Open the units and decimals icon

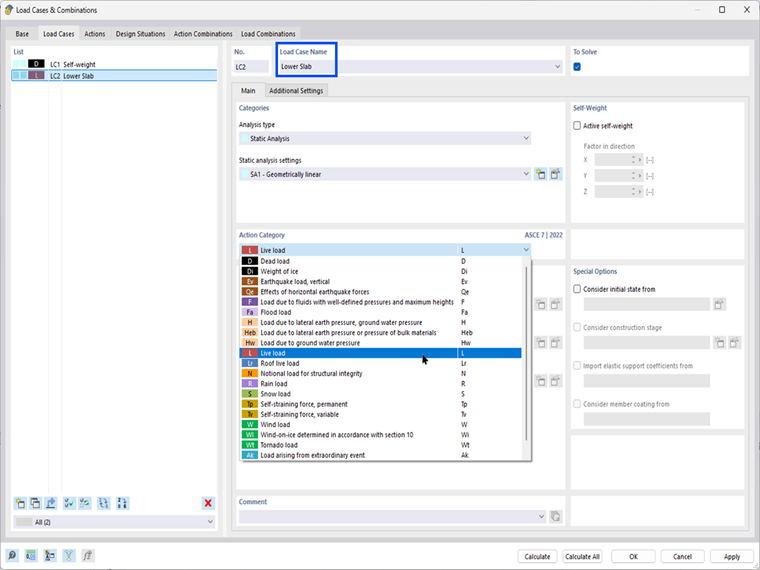coord(31,555)
